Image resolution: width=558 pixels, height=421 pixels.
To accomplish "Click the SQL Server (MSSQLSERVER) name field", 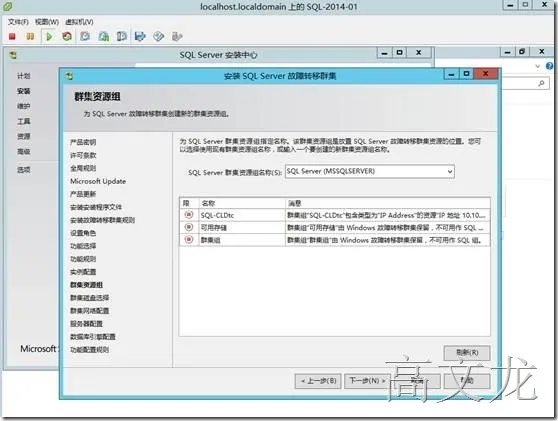I will [x=370, y=172].
